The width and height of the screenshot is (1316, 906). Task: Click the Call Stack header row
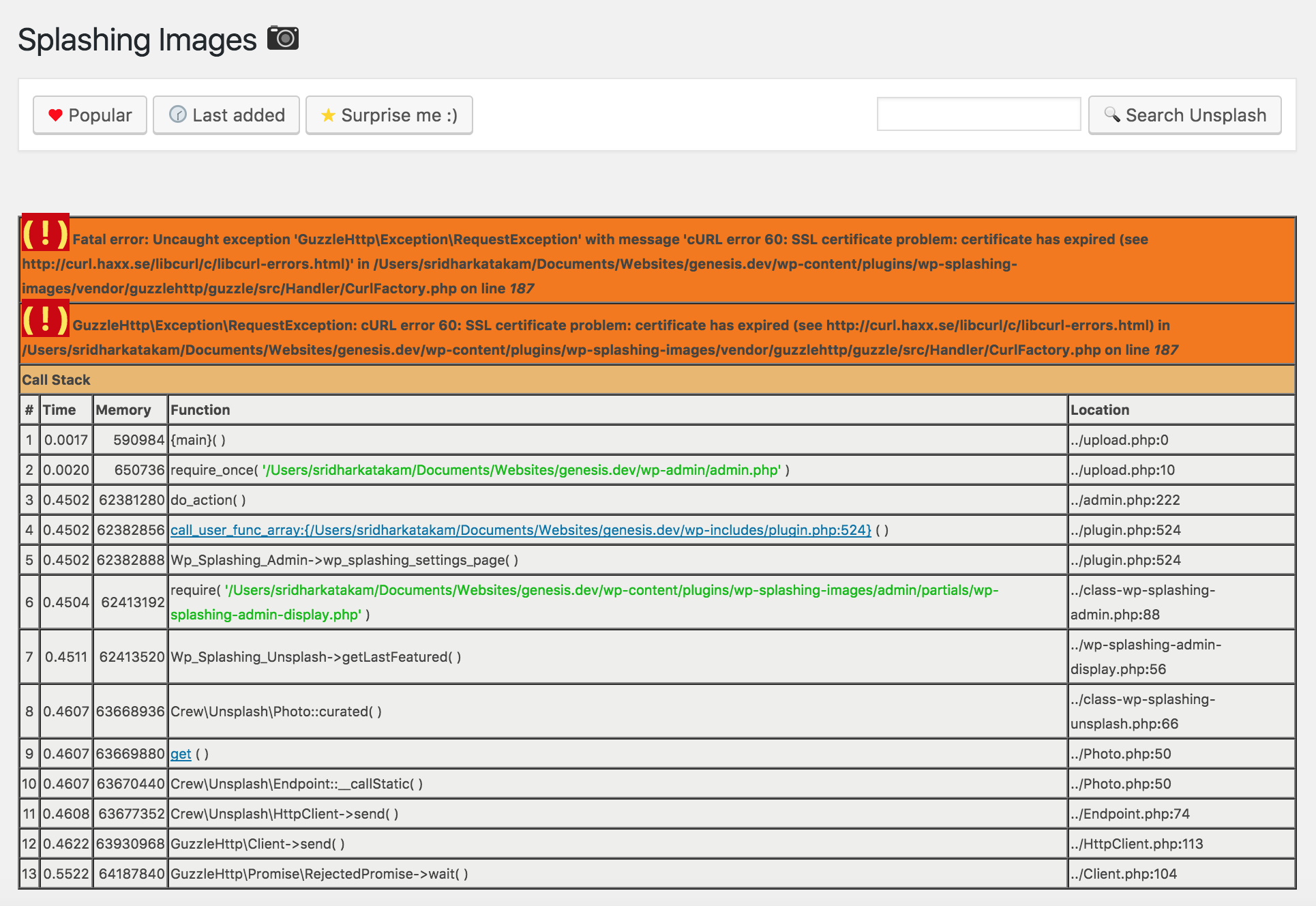(657, 380)
